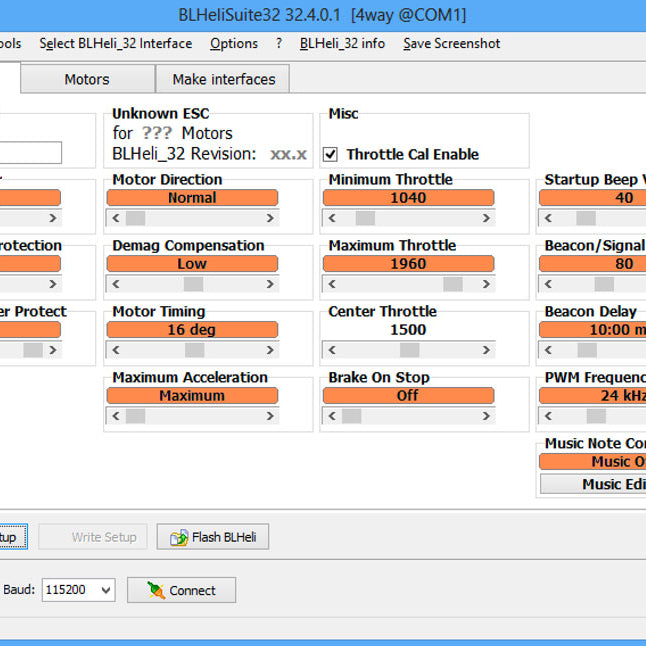The width and height of the screenshot is (646, 646).
Task: Toggle the Throttle Cal Enable checkbox
Action: [x=331, y=154]
